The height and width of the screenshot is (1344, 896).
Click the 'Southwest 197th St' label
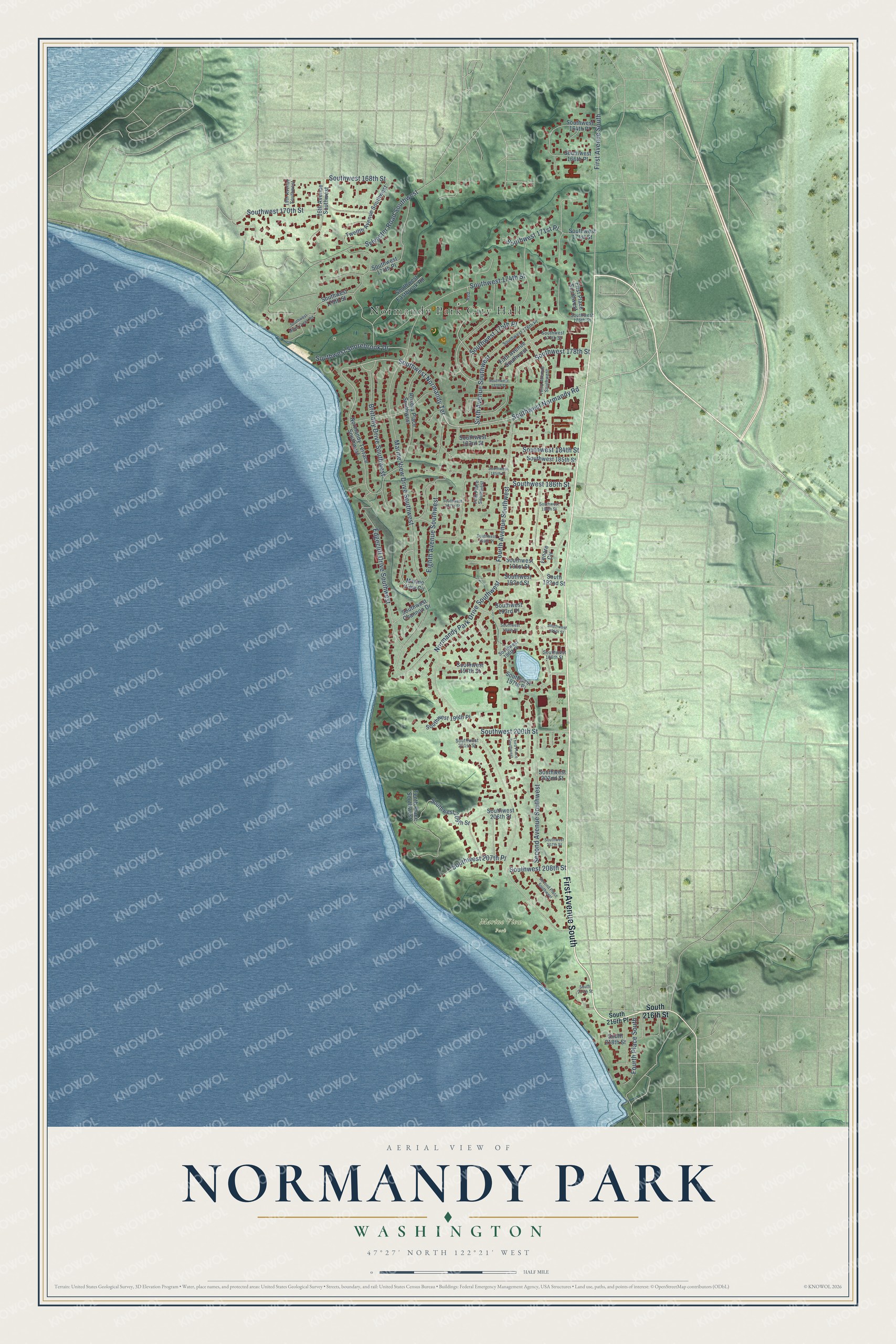coord(470,667)
